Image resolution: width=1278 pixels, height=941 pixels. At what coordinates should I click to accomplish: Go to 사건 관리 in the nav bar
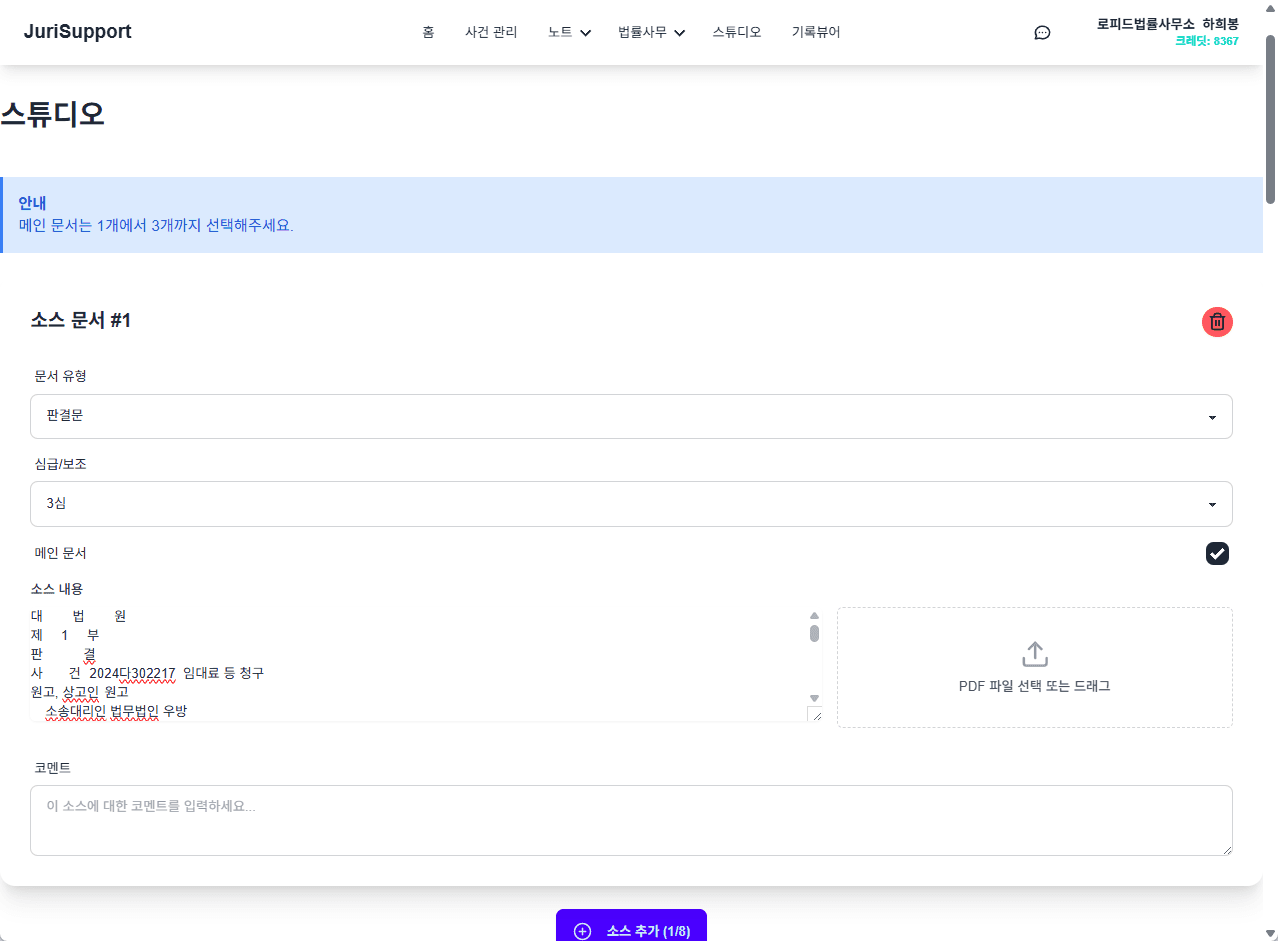pos(491,32)
